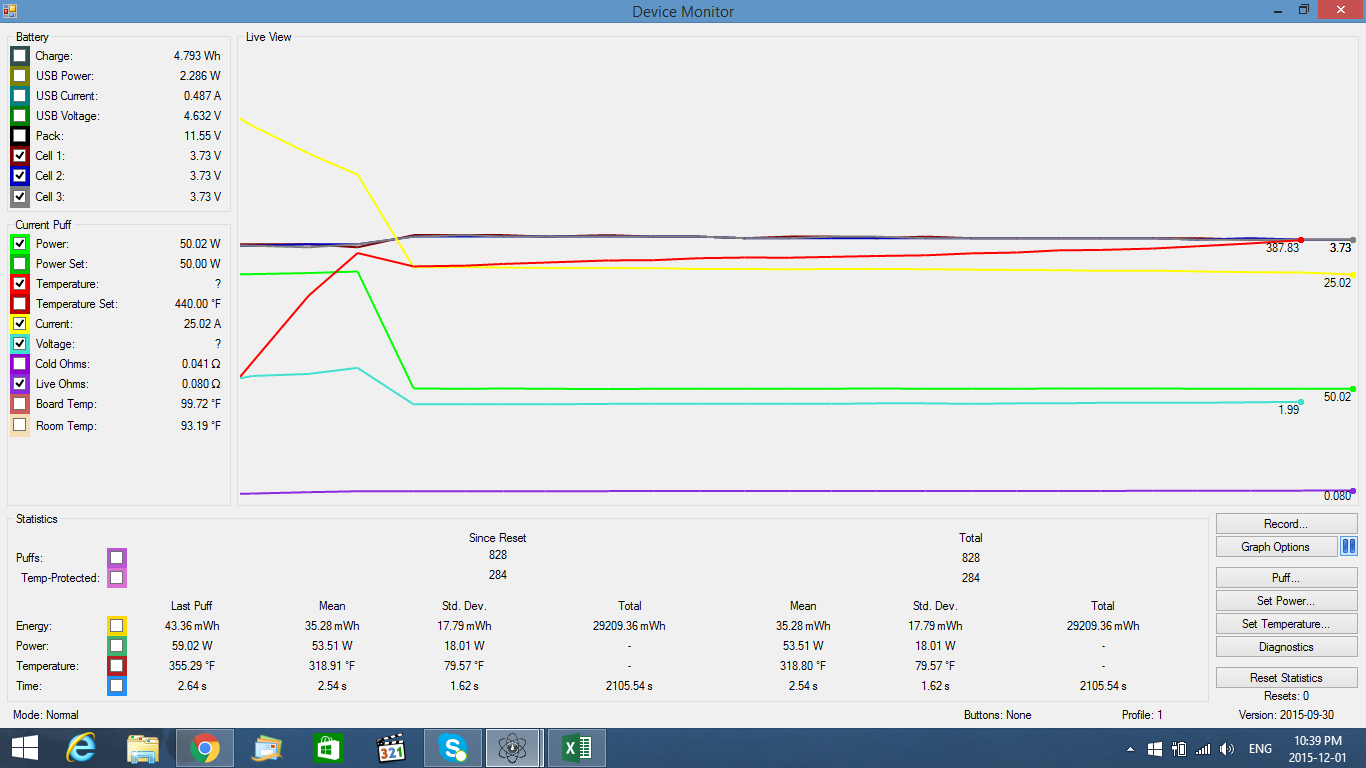This screenshot has width=1366, height=768.
Task: Click the pause icon beside Graph Options
Action: pos(1348,547)
